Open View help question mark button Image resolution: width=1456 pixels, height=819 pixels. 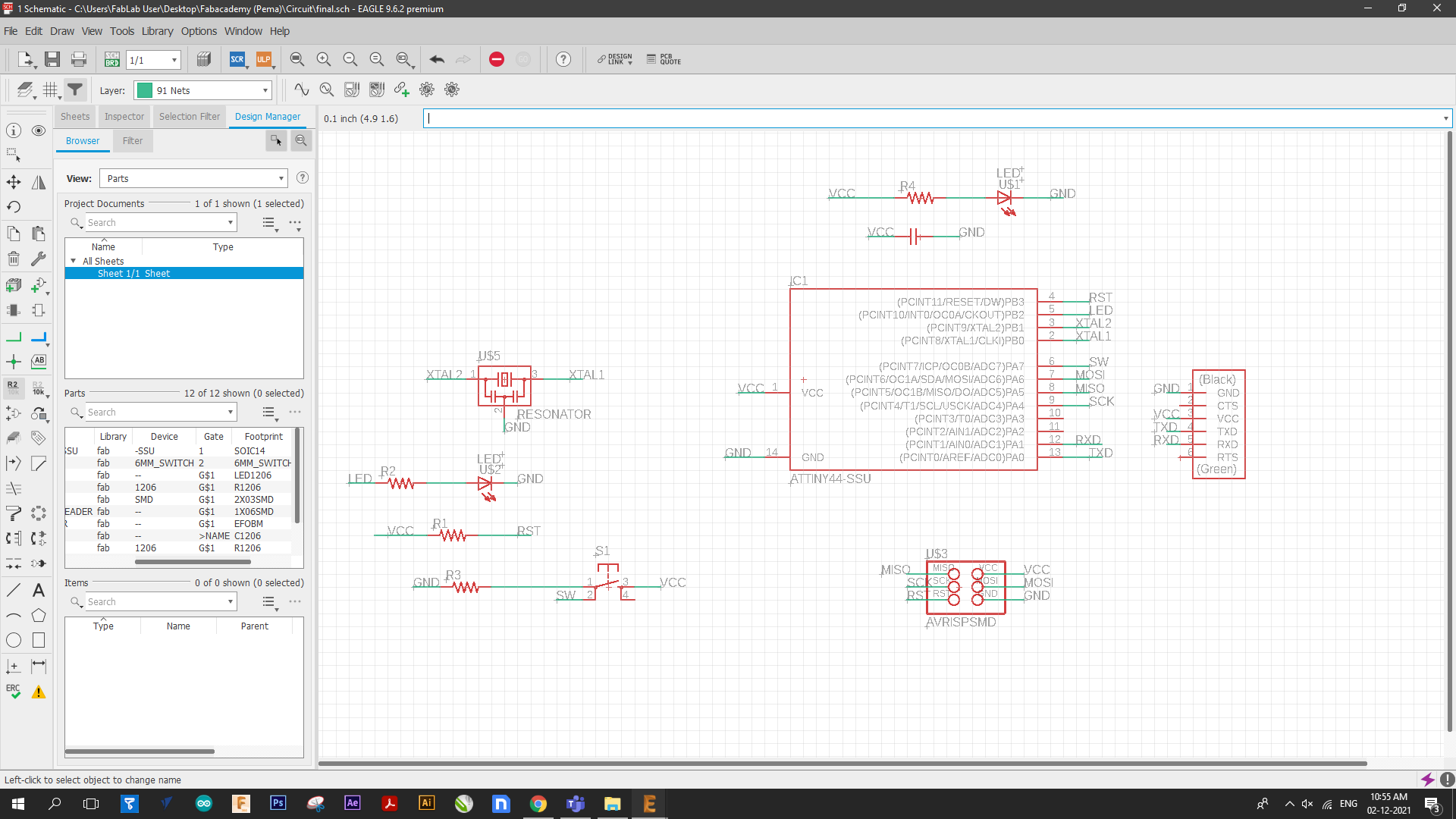tap(303, 177)
